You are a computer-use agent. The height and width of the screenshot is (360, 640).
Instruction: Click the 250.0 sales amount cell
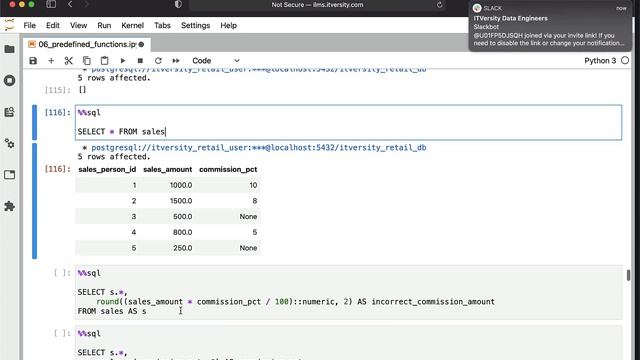[x=182, y=248]
